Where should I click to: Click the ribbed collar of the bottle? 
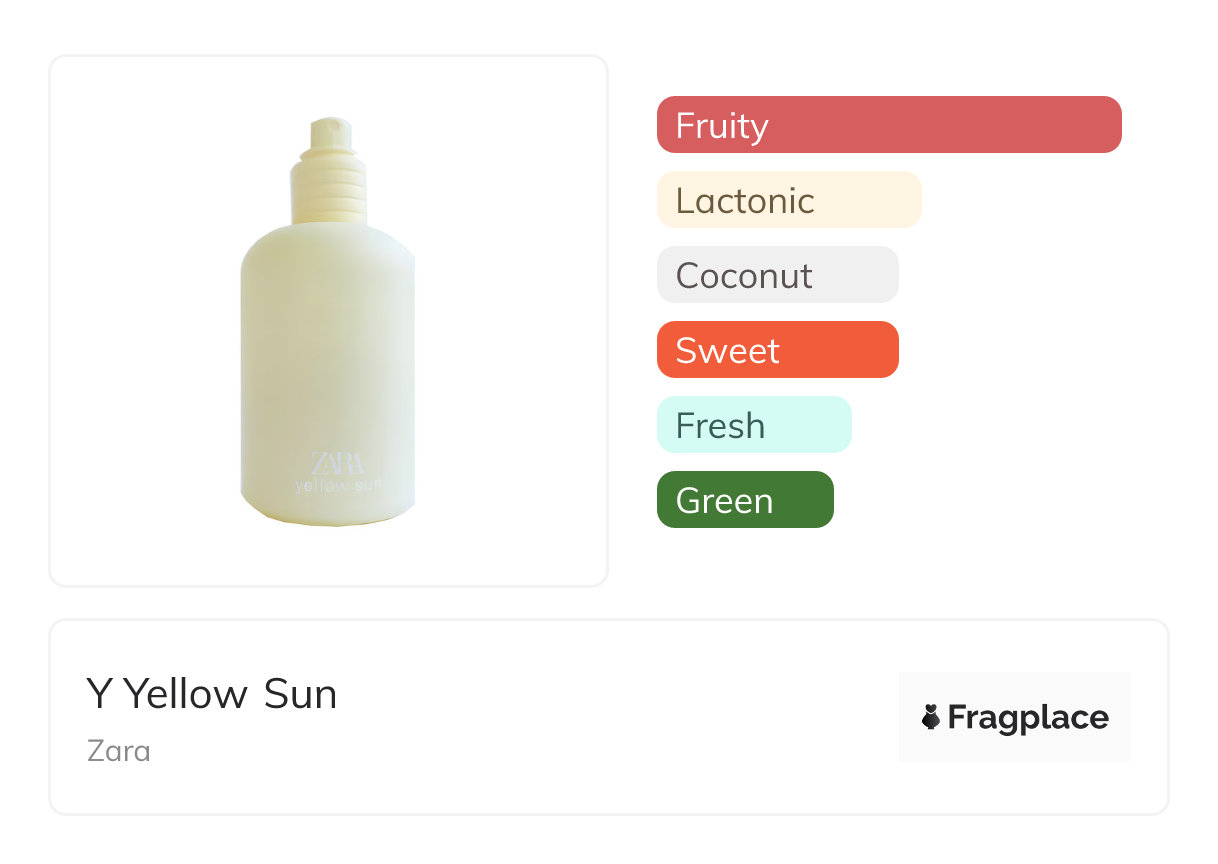(x=328, y=191)
